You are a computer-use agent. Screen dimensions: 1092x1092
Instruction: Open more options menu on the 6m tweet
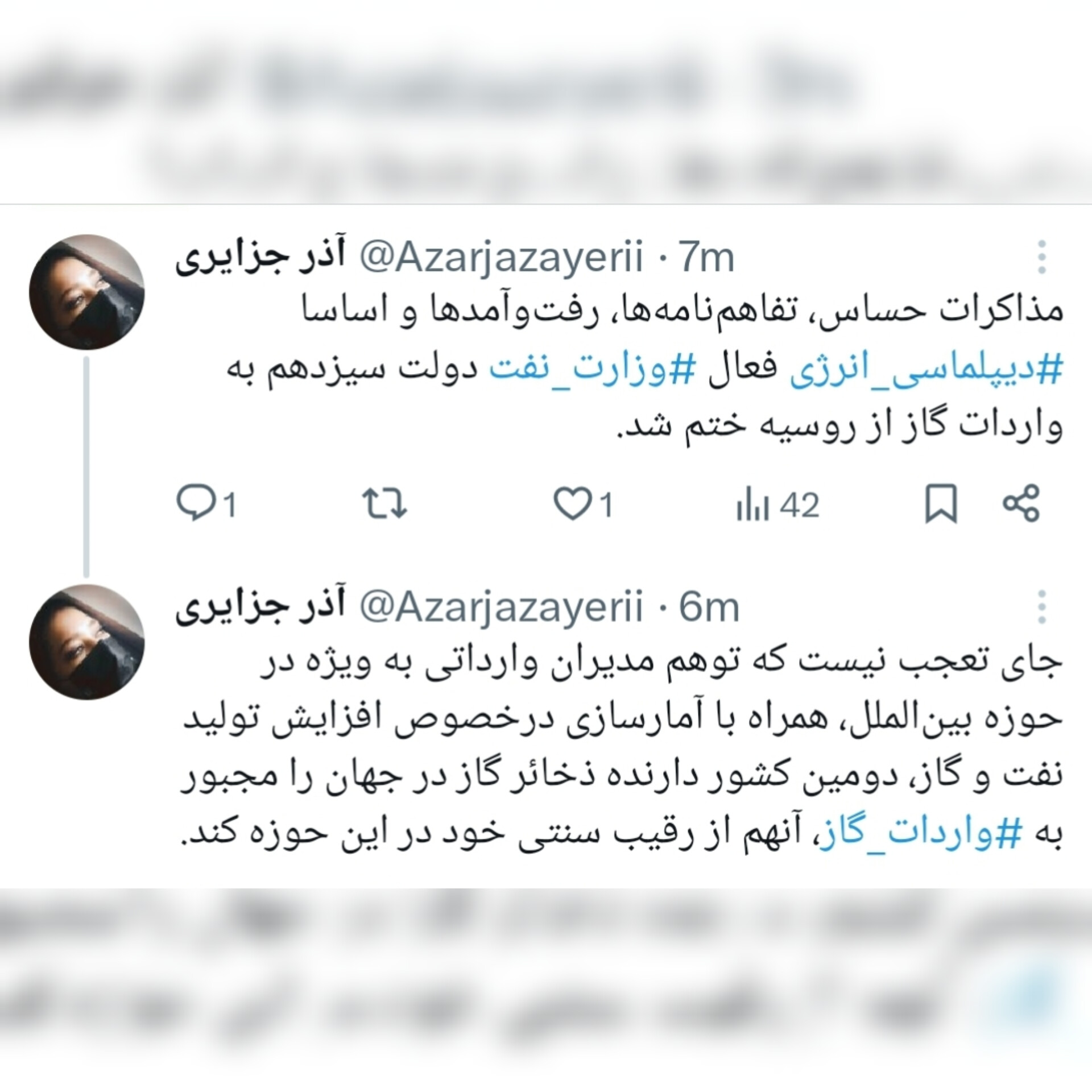tap(1042, 607)
